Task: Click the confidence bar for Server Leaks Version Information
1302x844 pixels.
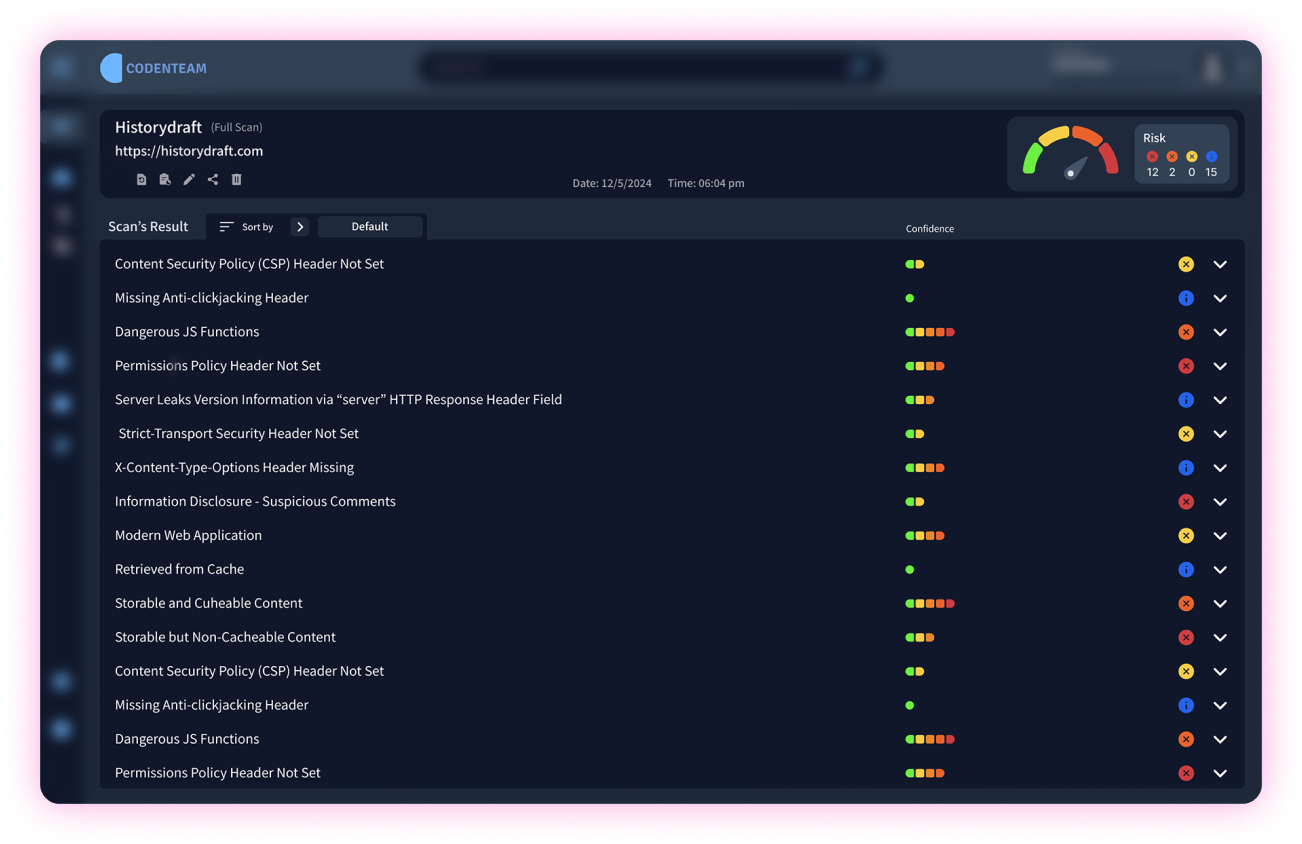Action: (920, 400)
